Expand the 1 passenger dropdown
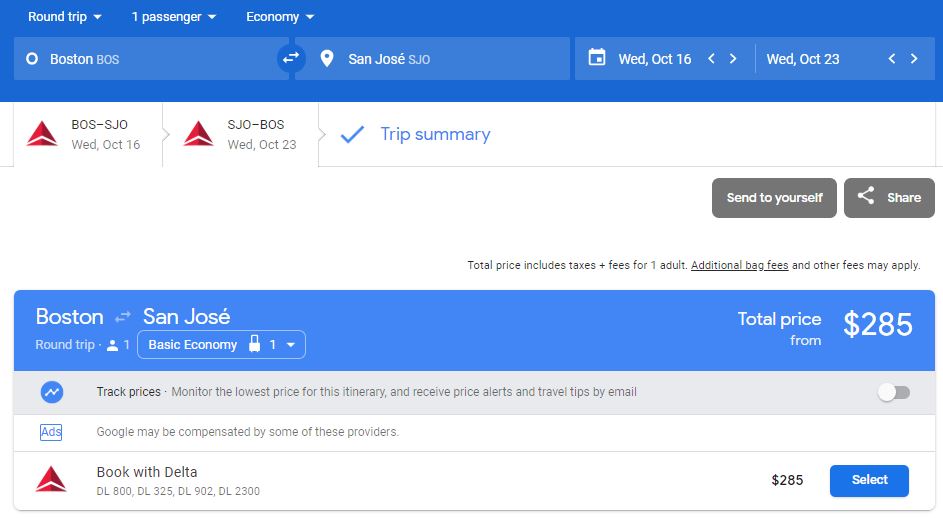Image resolution: width=943 pixels, height=518 pixels. (174, 17)
